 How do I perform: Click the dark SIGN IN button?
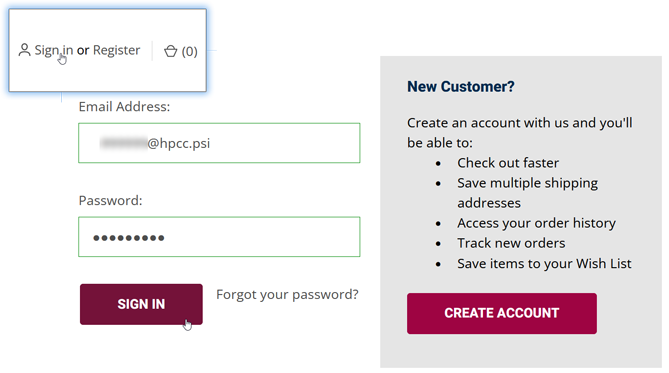(141, 304)
